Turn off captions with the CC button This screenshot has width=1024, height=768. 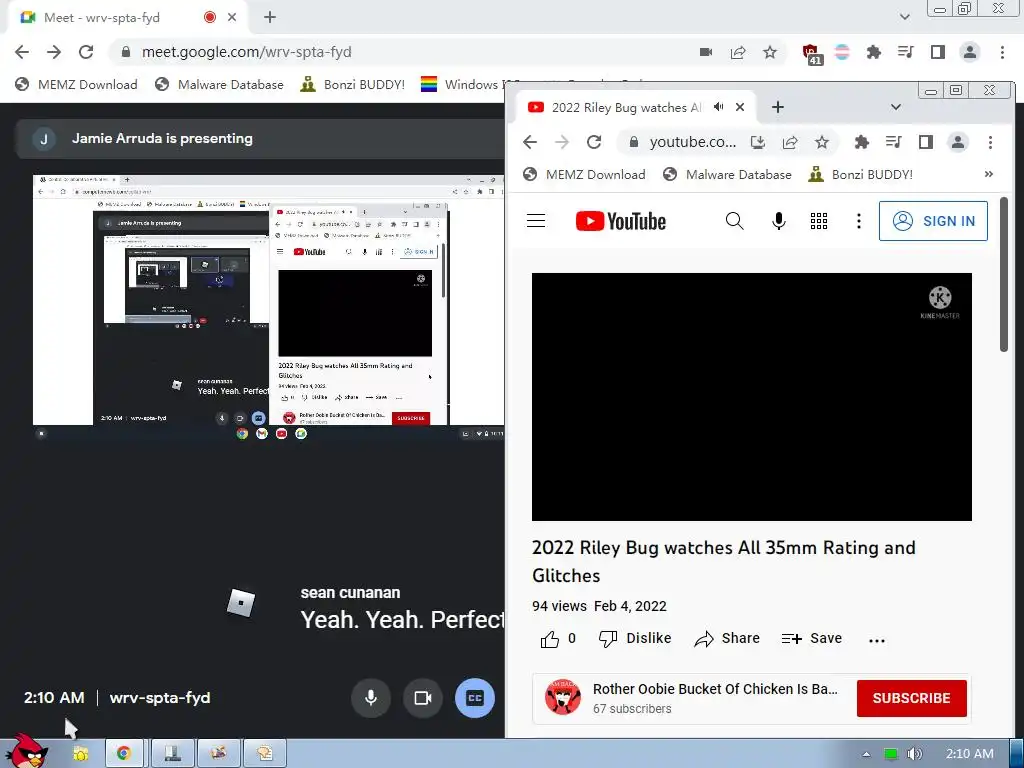(475, 697)
